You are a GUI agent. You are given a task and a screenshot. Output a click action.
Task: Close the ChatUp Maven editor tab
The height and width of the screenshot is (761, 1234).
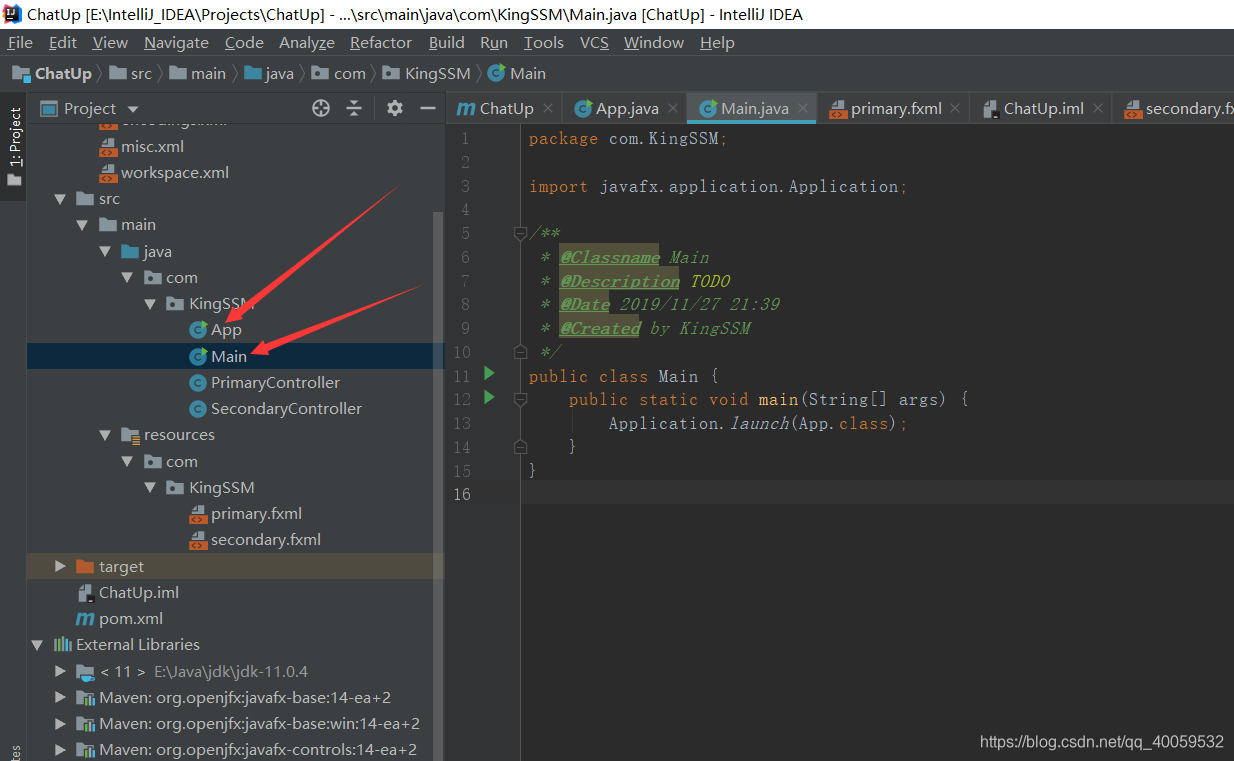548,108
